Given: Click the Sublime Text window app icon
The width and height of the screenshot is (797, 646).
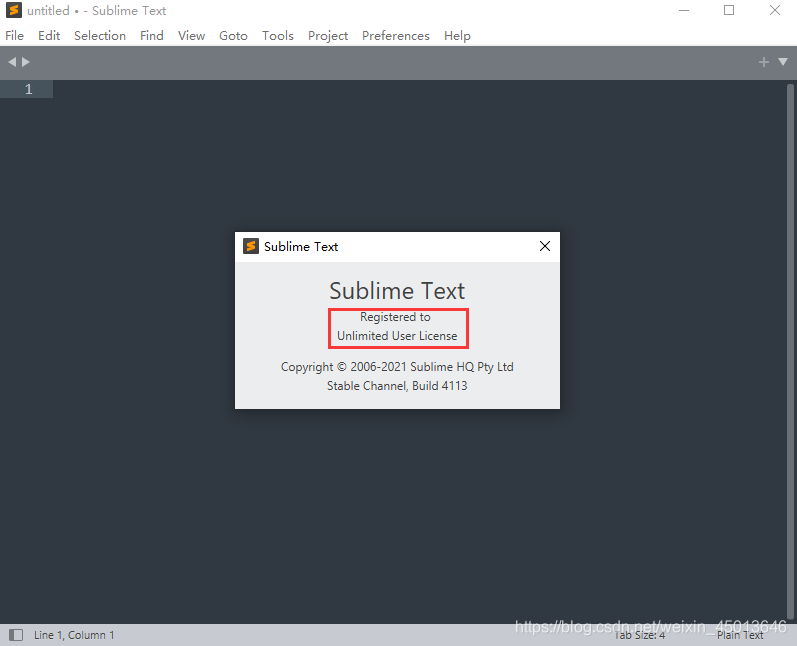Looking at the screenshot, I should click(x=14, y=10).
